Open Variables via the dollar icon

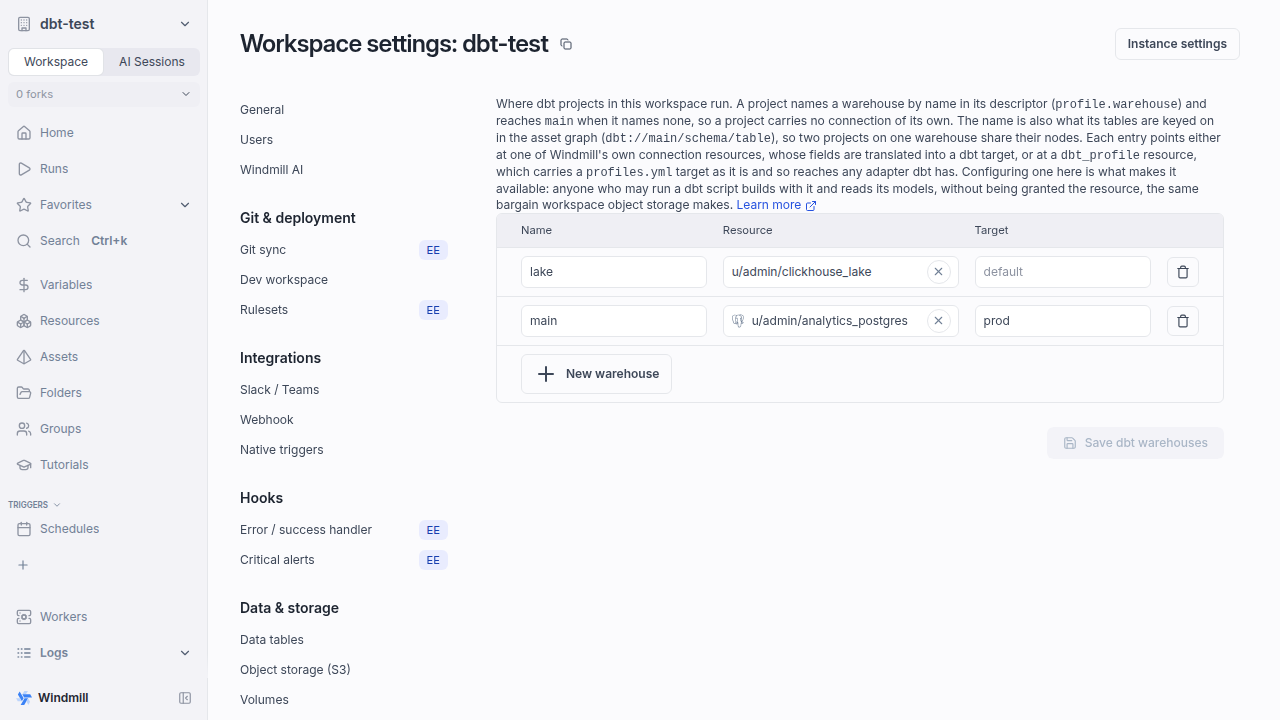click(x=24, y=285)
